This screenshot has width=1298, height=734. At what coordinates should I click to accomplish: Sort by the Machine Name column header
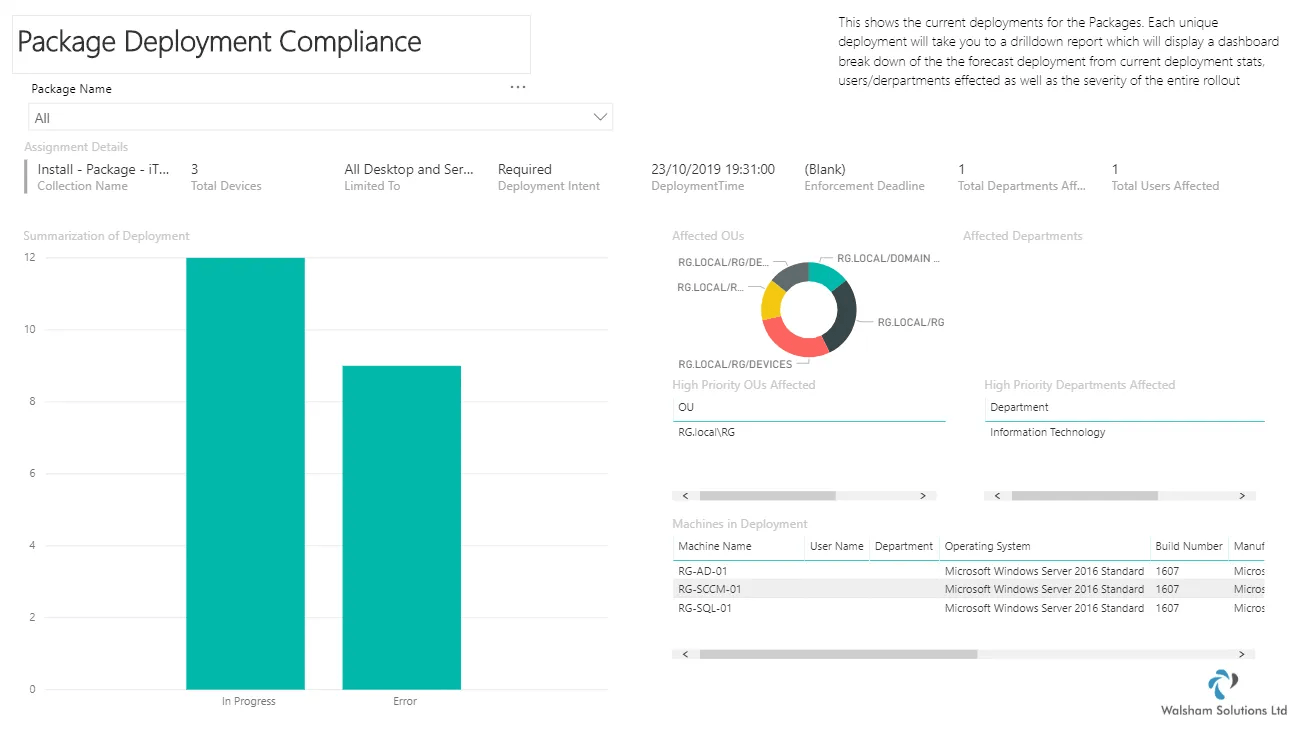click(x=715, y=546)
